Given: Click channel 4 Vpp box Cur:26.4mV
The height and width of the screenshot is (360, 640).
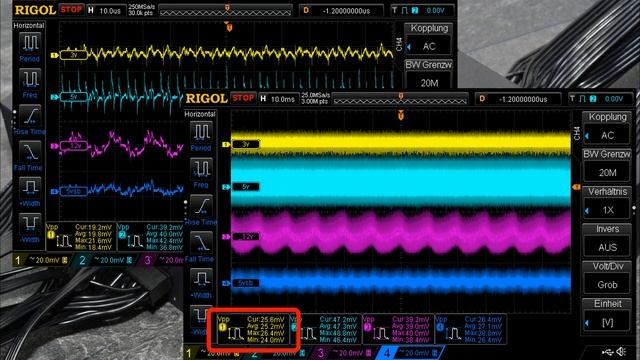Looking at the screenshot, I should click(x=471, y=329).
